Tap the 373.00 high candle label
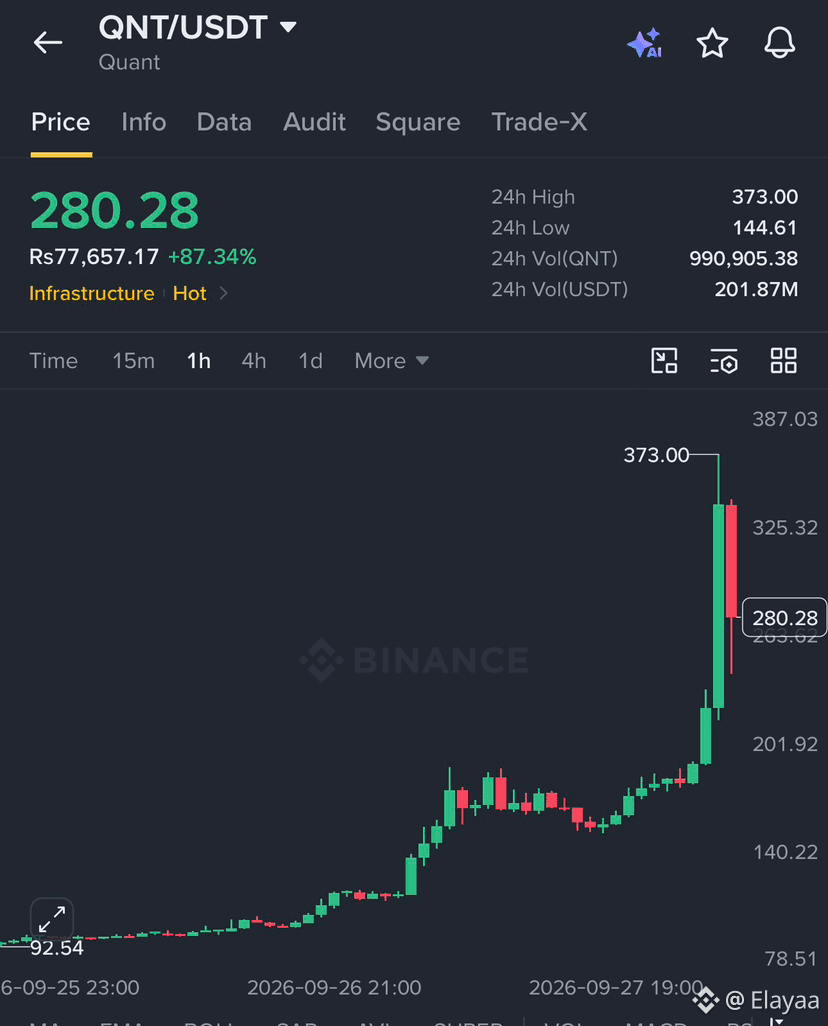 (x=656, y=455)
